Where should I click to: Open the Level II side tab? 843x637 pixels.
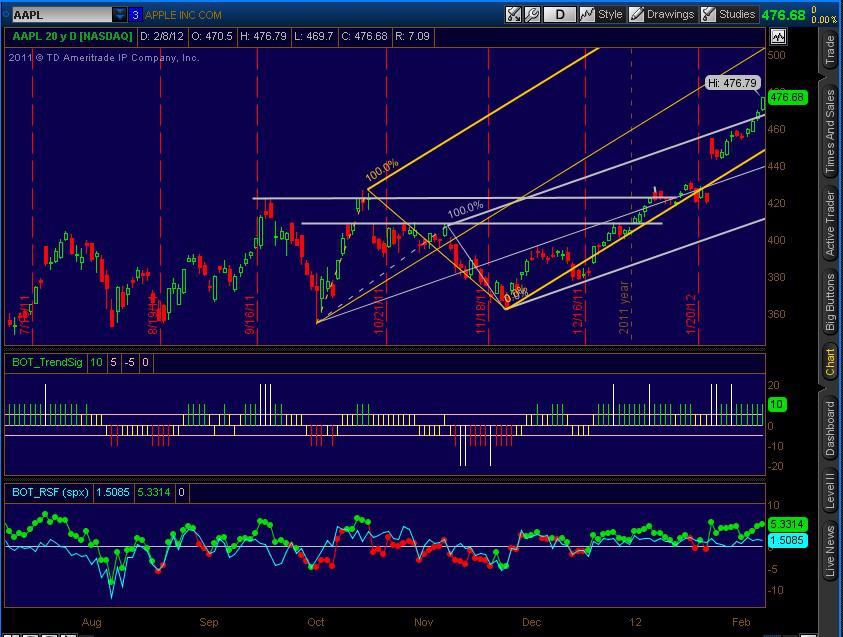click(x=830, y=490)
